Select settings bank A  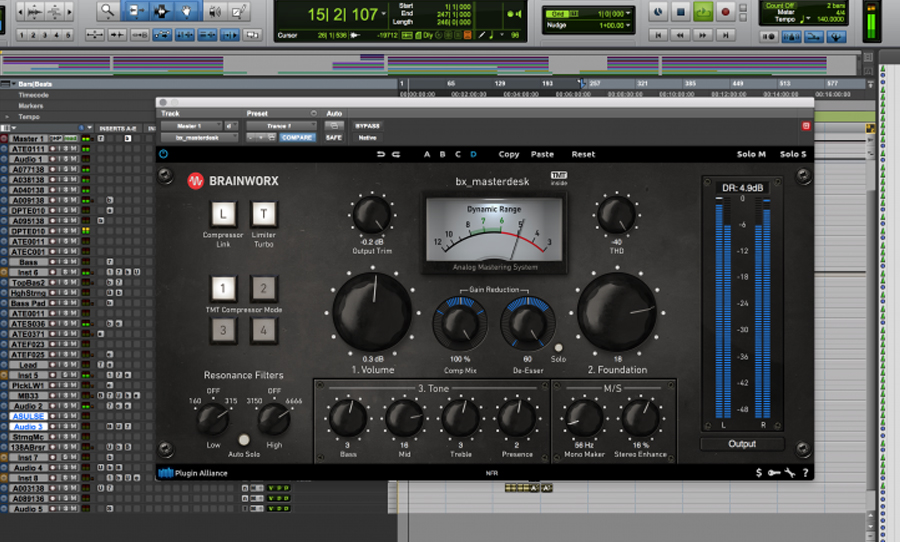tap(427, 154)
